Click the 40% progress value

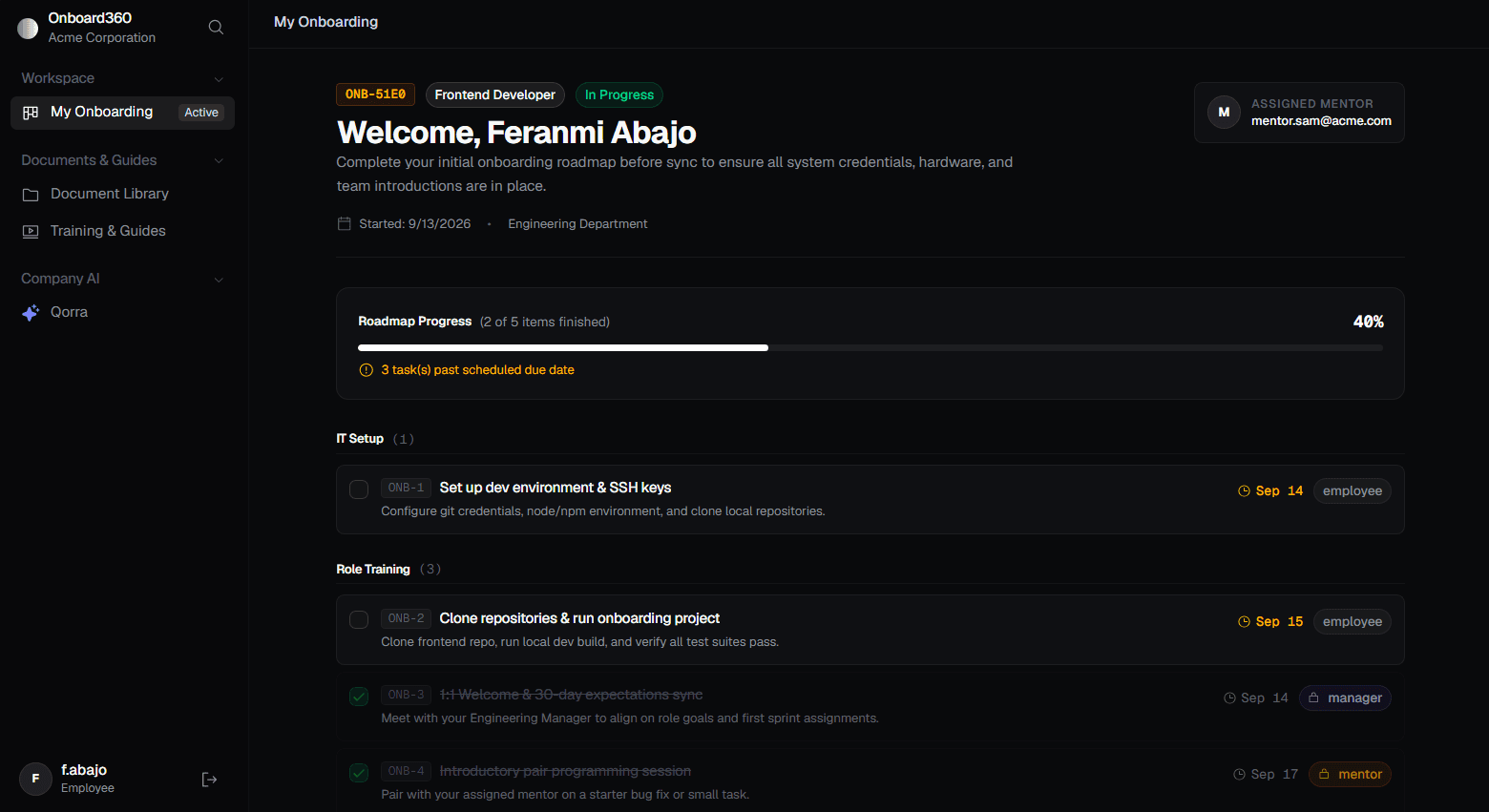(1368, 322)
